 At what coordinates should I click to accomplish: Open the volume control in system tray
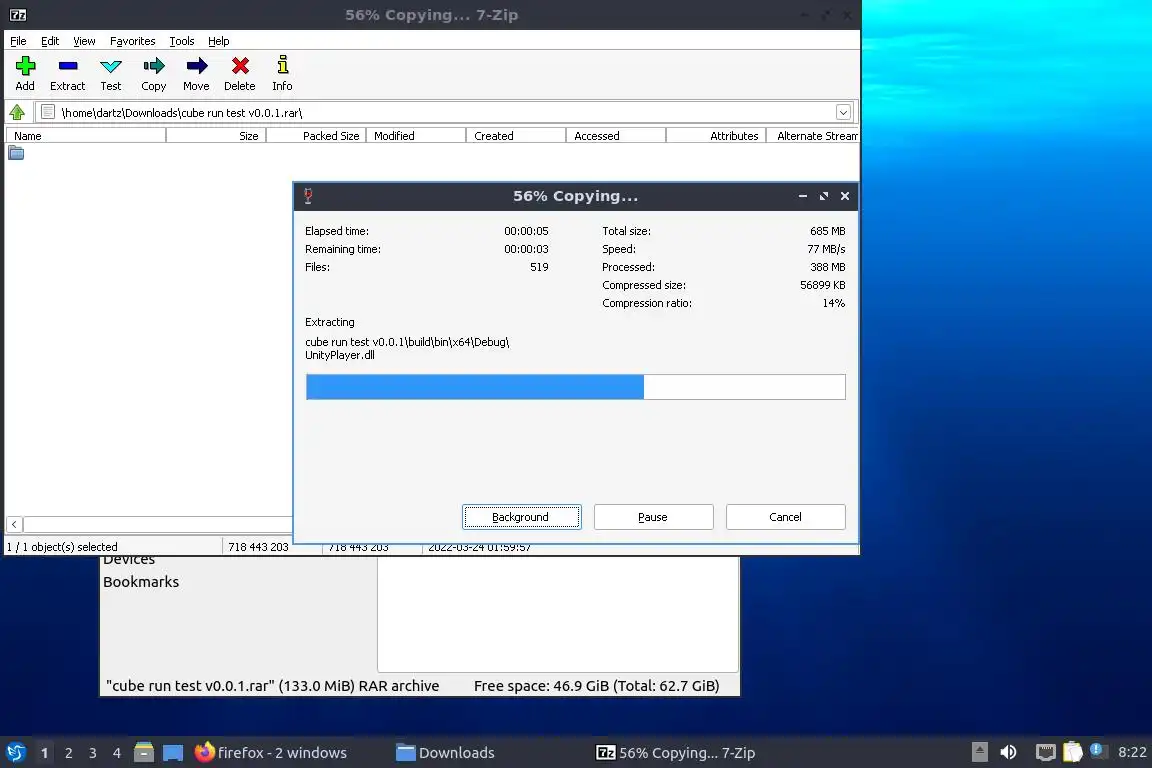click(1009, 752)
